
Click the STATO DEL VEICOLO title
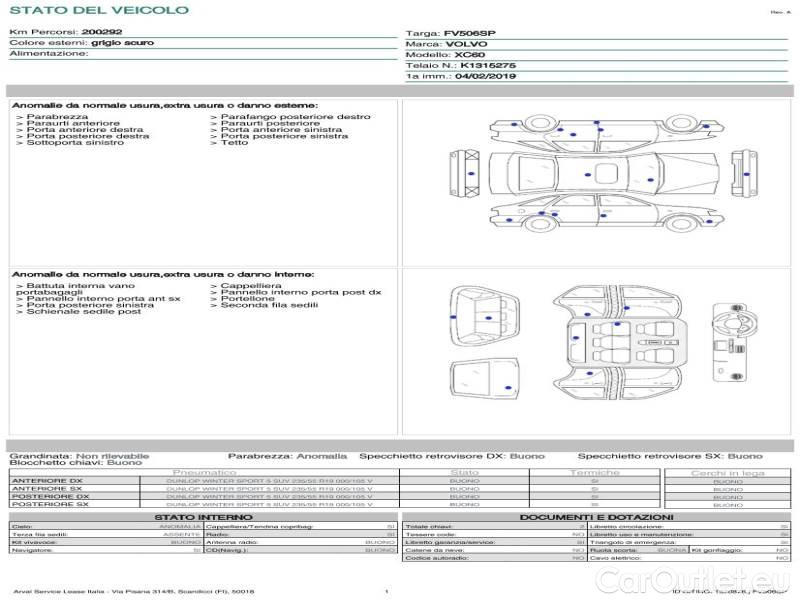tap(99, 10)
